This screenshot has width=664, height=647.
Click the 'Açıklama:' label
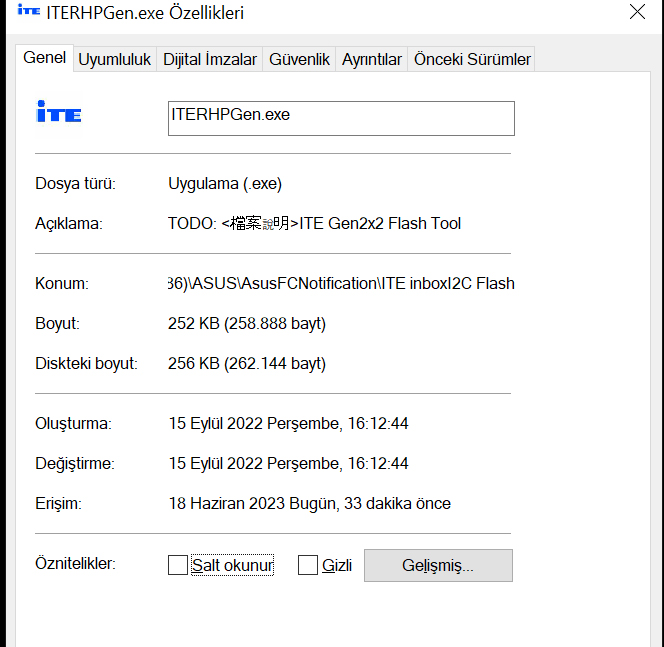click(69, 223)
